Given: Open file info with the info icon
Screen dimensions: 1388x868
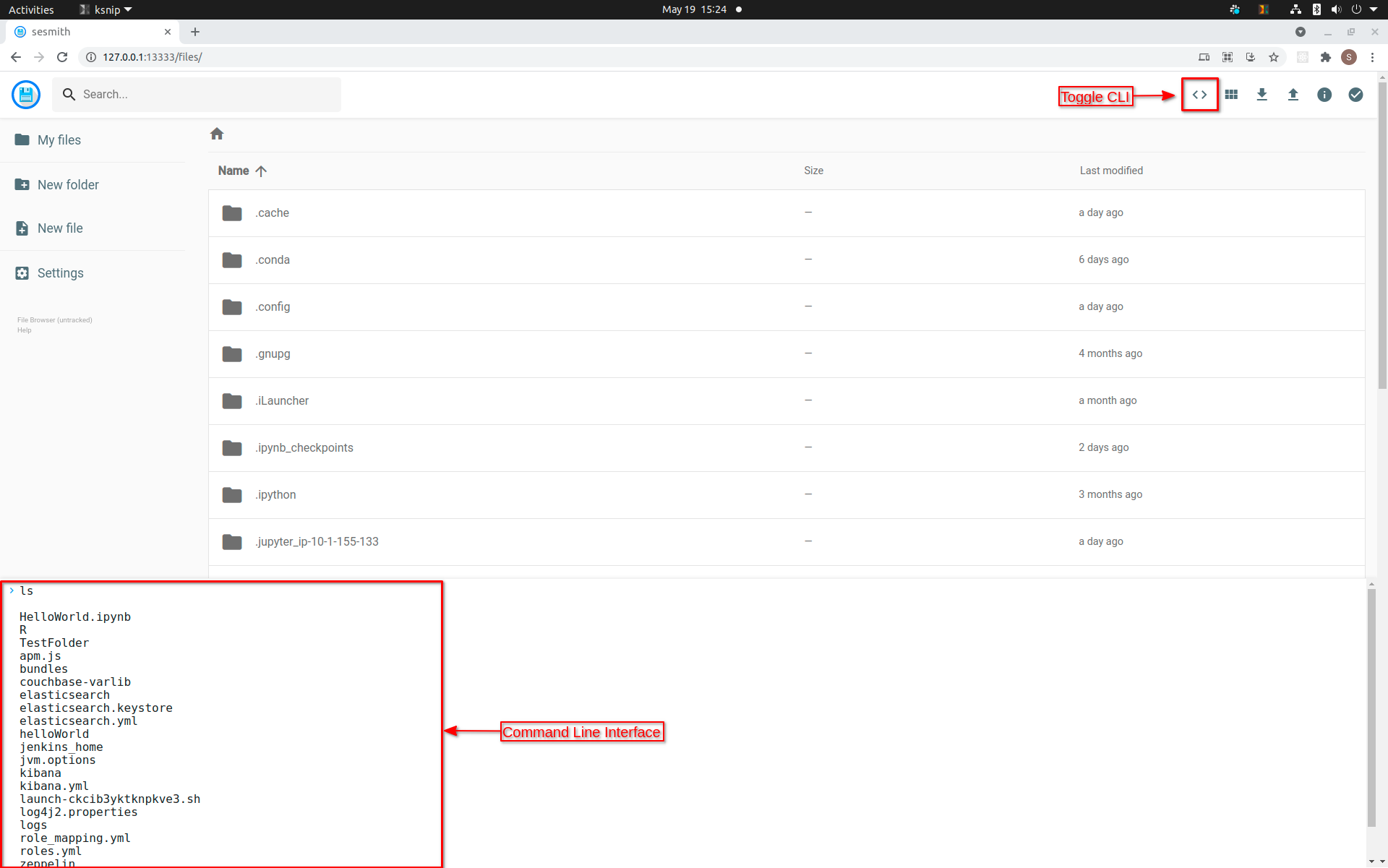Looking at the screenshot, I should pyautogui.click(x=1324, y=95).
